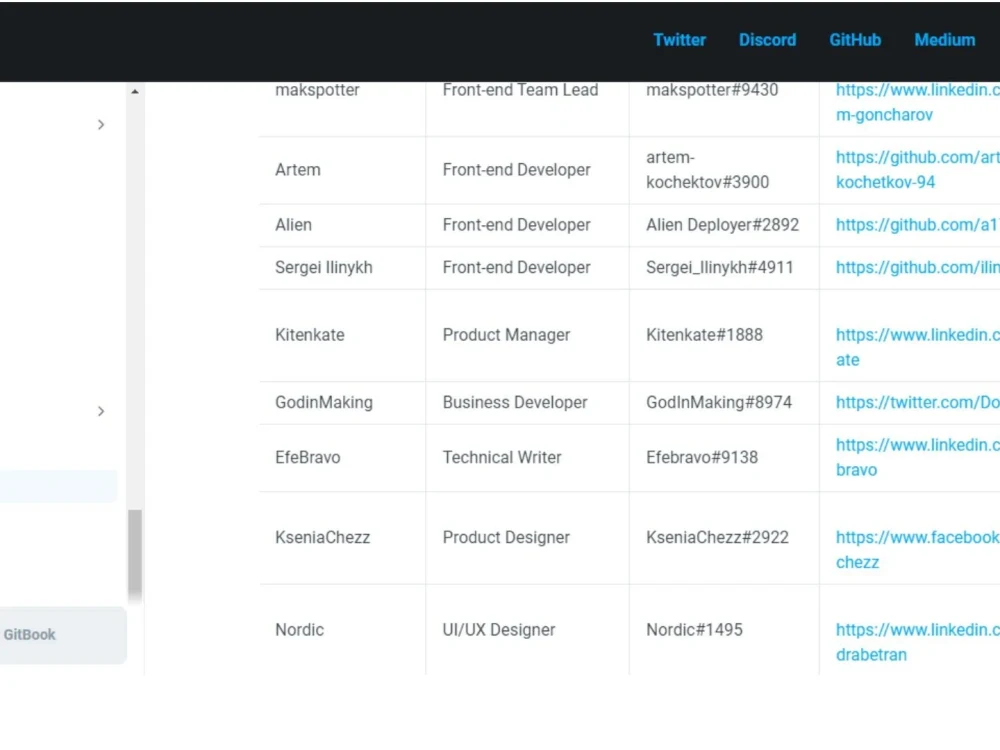Open Kitenkate's LinkedIn profile link
The width and height of the screenshot is (1000, 750).
coord(918,347)
